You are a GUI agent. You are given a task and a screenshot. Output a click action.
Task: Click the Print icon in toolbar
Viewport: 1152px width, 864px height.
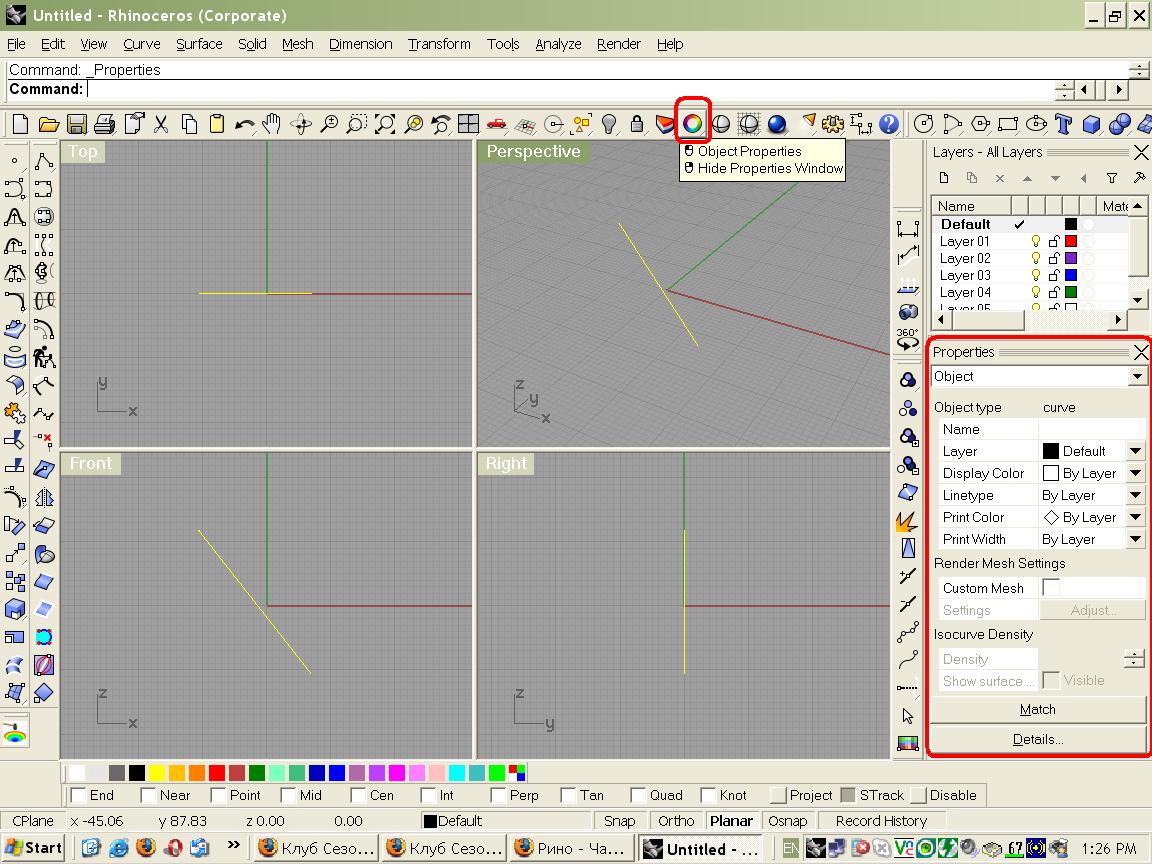(x=105, y=124)
